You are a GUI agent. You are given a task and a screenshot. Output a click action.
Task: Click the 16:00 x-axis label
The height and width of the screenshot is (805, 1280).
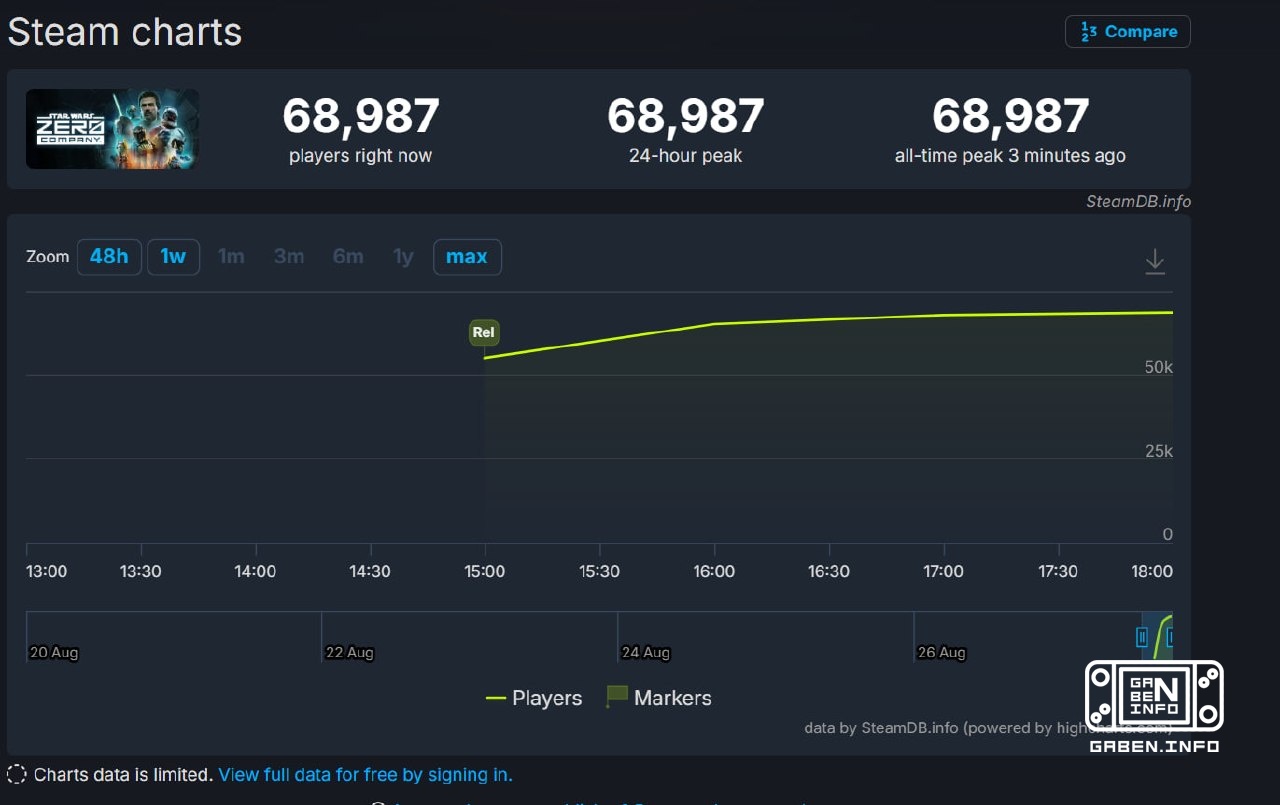point(714,571)
